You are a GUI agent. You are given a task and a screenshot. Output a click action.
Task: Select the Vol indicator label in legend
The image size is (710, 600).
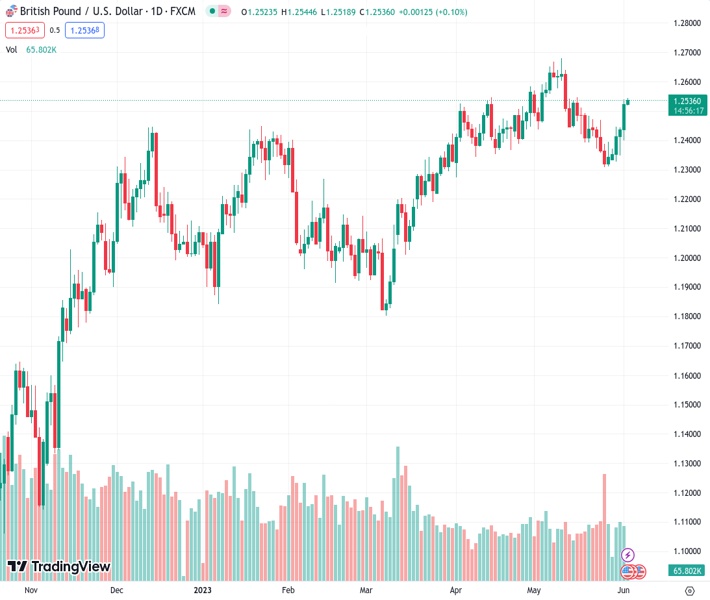click(11, 48)
